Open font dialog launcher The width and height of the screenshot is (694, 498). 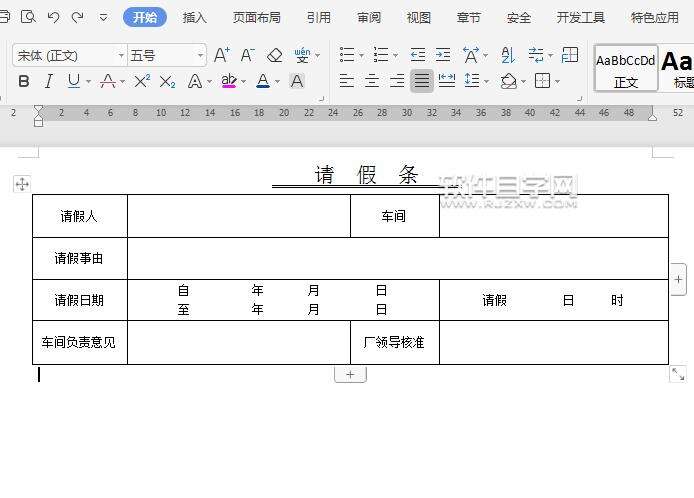(322, 99)
